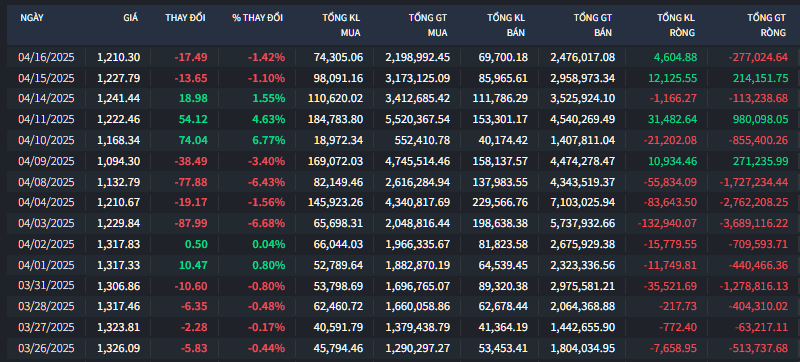Click the 03/26/2025 date row
This screenshot has height=362, width=800.
(403, 349)
